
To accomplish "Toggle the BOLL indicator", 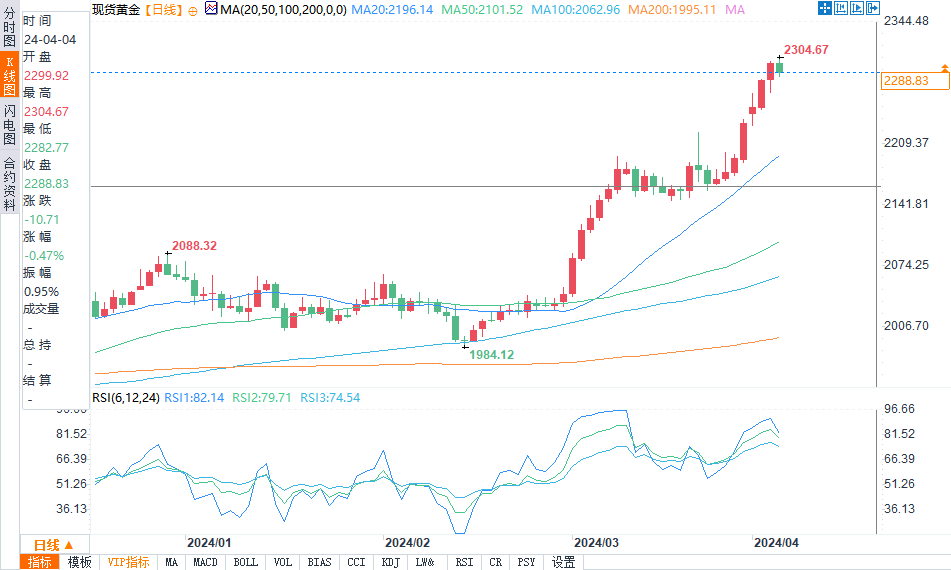I will tap(245, 562).
